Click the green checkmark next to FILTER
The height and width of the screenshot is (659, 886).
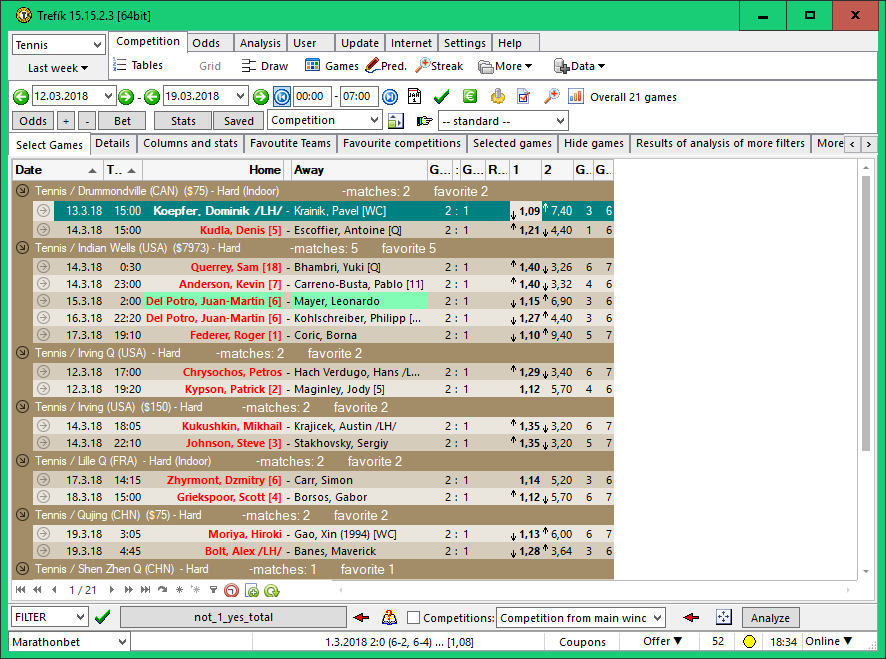102,617
